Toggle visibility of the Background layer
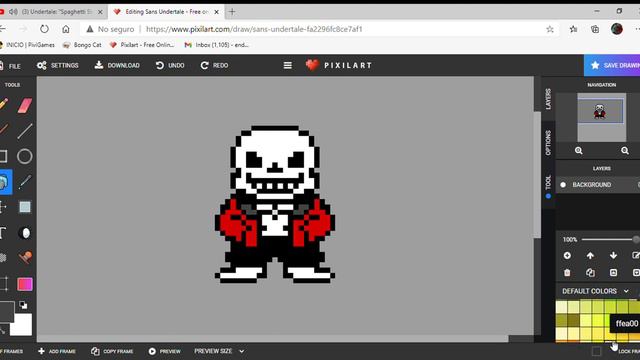The width and height of the screenshot is (640, 360). [x=563, y=184]
